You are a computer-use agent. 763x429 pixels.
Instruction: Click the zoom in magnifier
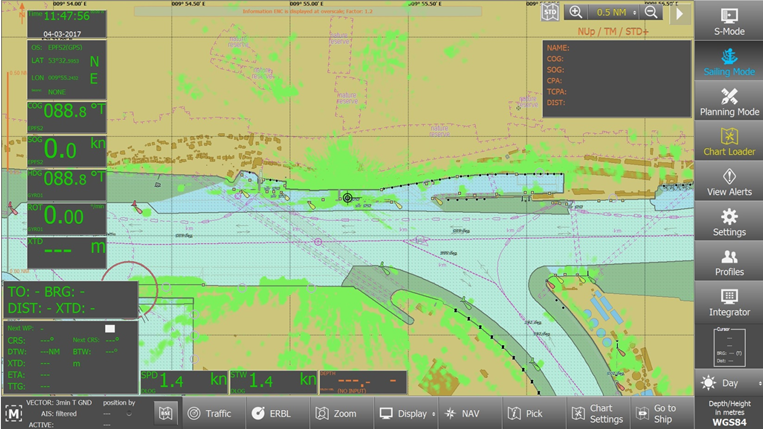click(576, 13)
